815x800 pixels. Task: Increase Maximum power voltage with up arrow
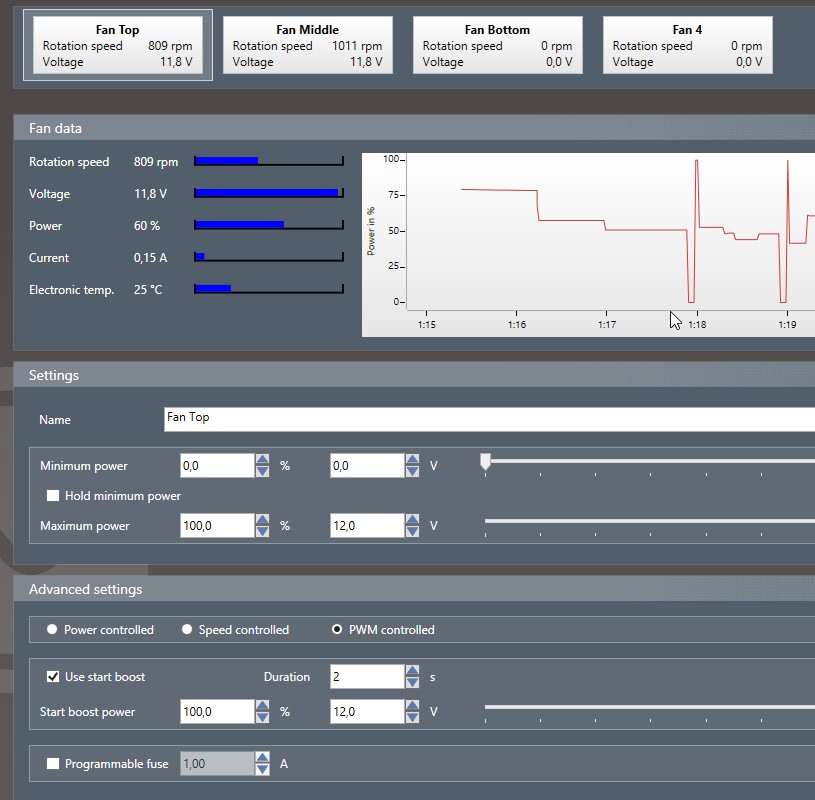pos(413,519)
